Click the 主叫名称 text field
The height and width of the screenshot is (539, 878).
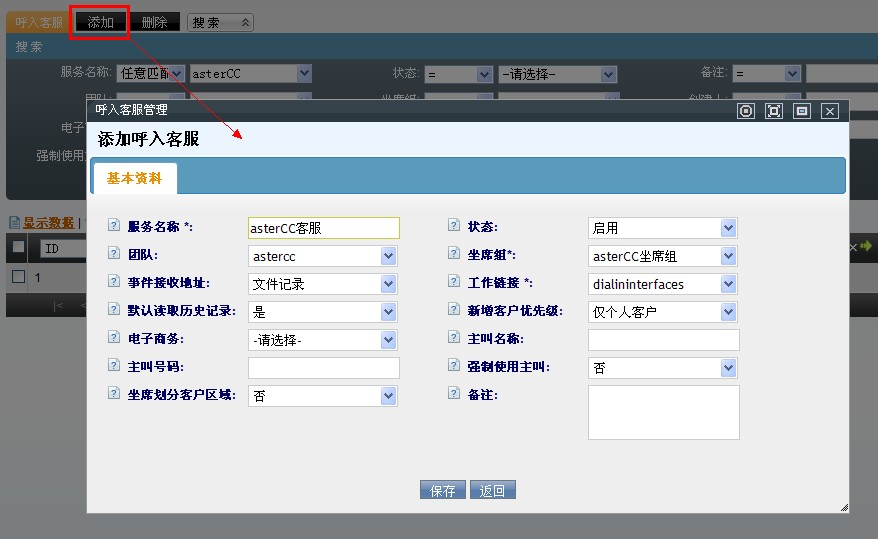tap(663, 340)
